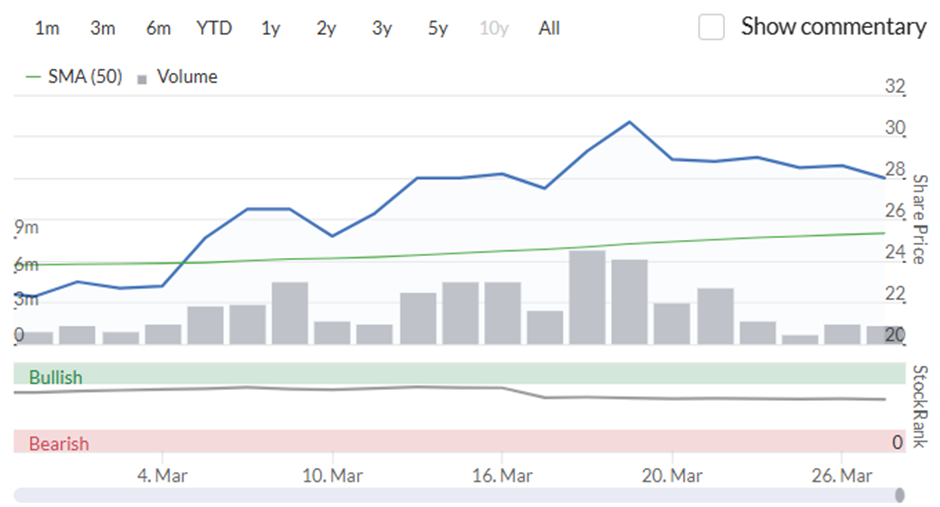Click the 20. Mar axis label

(x=672, y=476)
